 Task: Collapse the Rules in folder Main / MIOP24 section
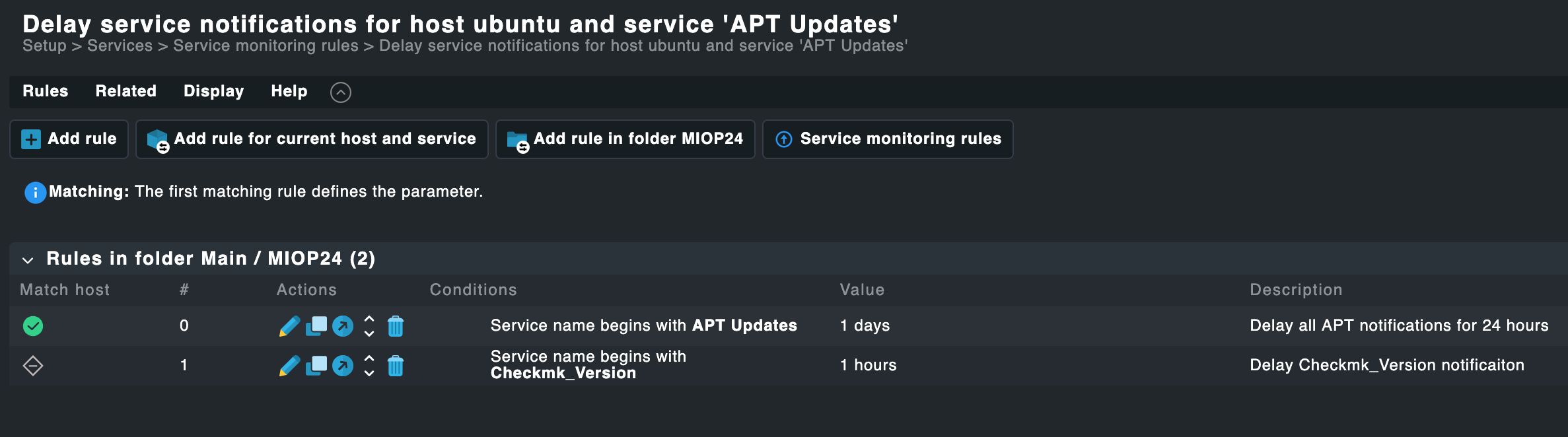coord(27,259)
